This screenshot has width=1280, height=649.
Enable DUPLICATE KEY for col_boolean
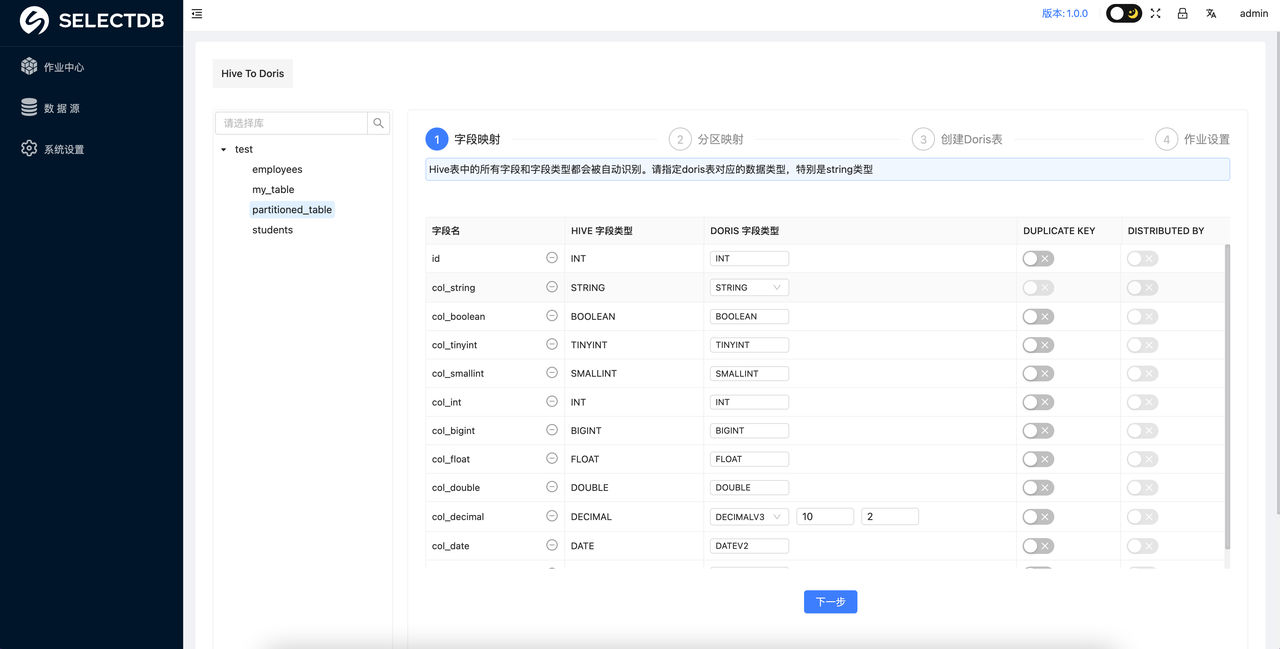(1038, 316)
